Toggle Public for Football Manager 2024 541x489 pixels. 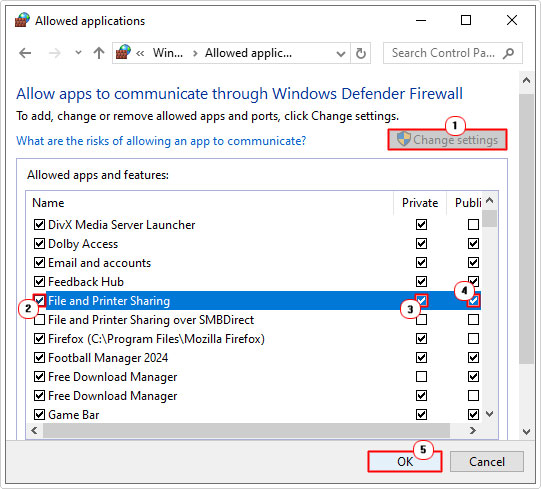point(473,358)
